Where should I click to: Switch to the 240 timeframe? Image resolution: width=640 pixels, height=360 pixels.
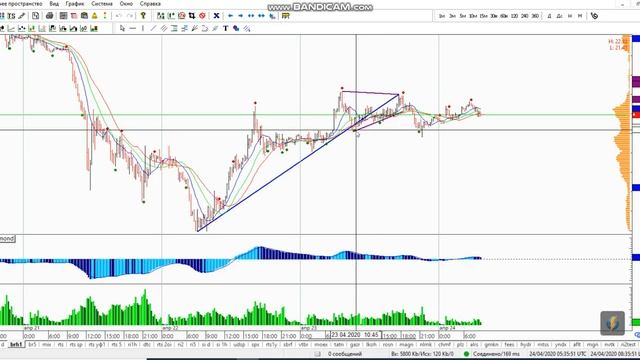coord(524,16)
